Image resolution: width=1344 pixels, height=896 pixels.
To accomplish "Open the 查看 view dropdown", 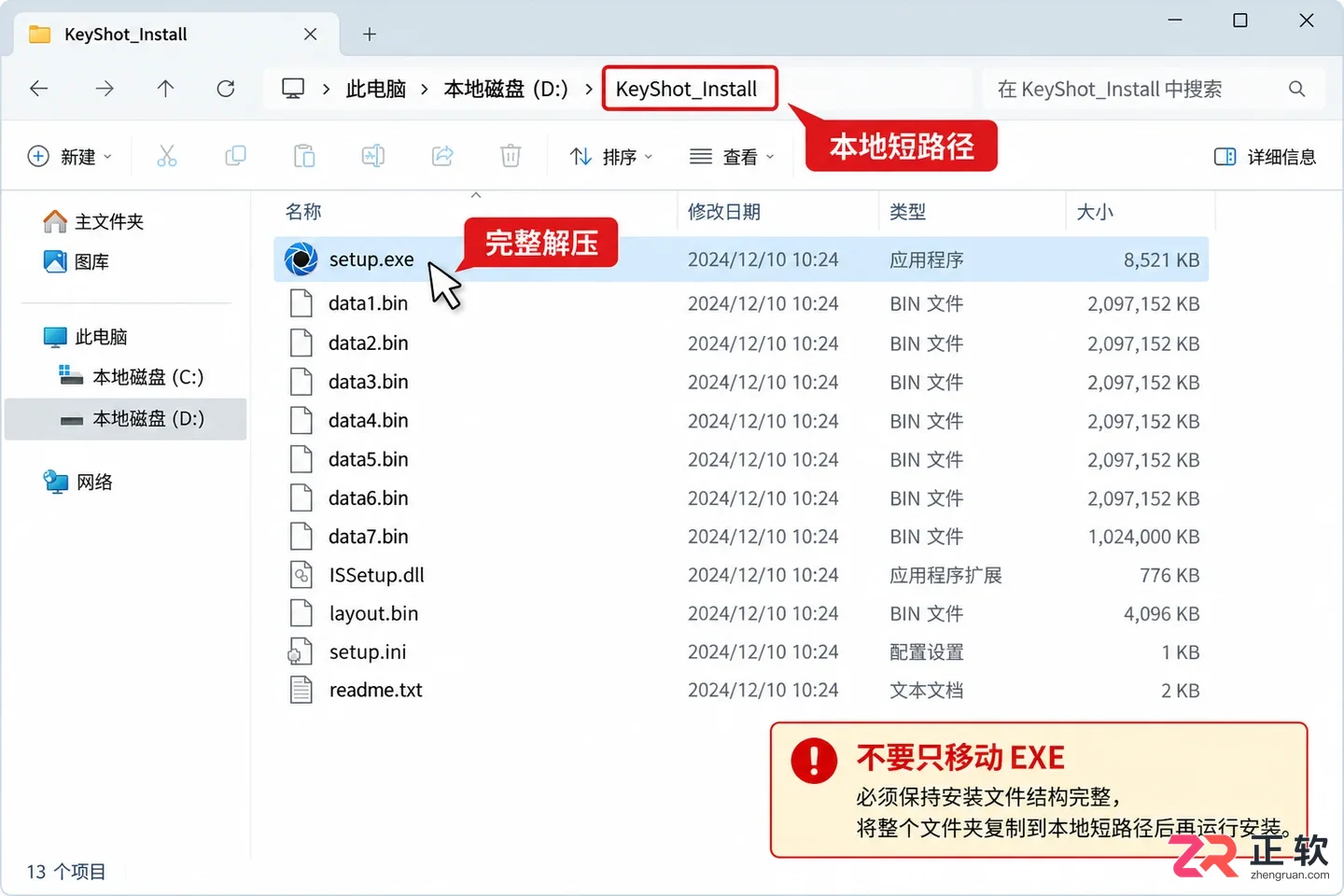I will 732,157.
